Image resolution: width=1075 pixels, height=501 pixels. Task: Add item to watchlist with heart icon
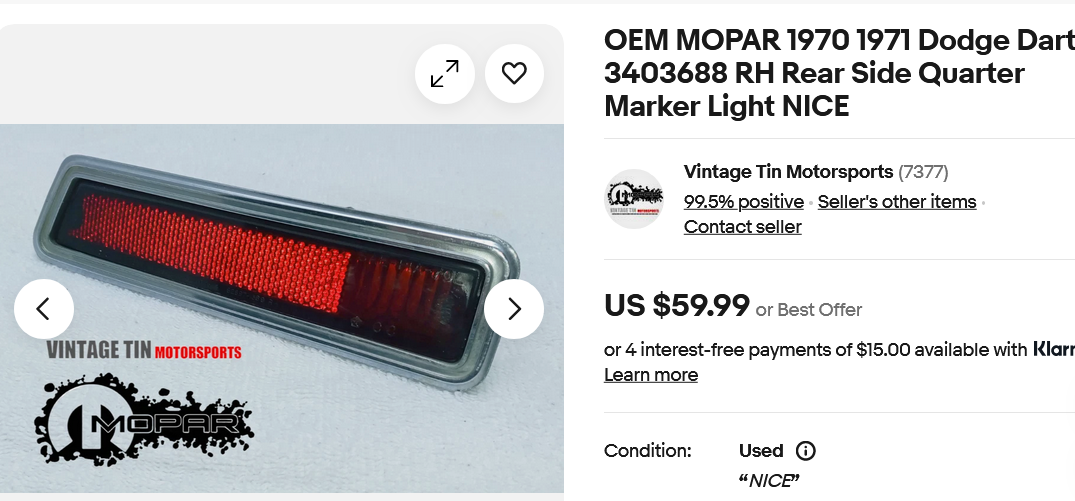[514, 73]
